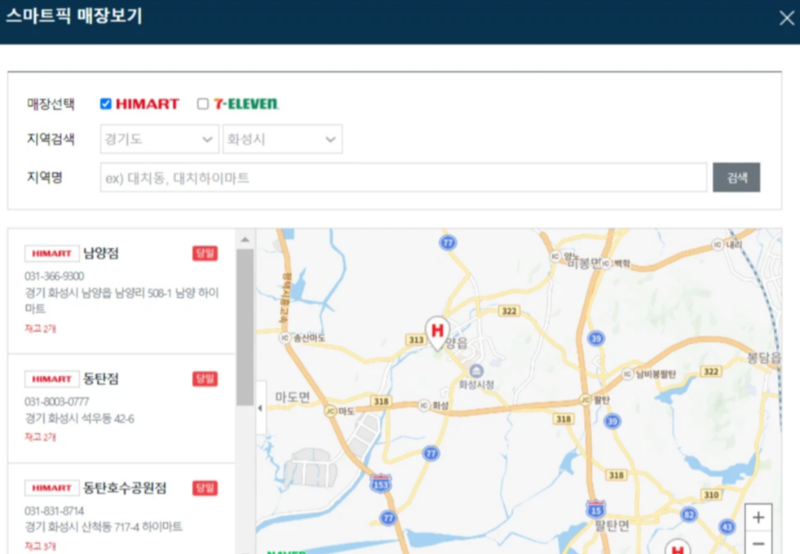Select the 남양점 store name
The height and width of the screenshot is (554, 800).
coord(101,254)
